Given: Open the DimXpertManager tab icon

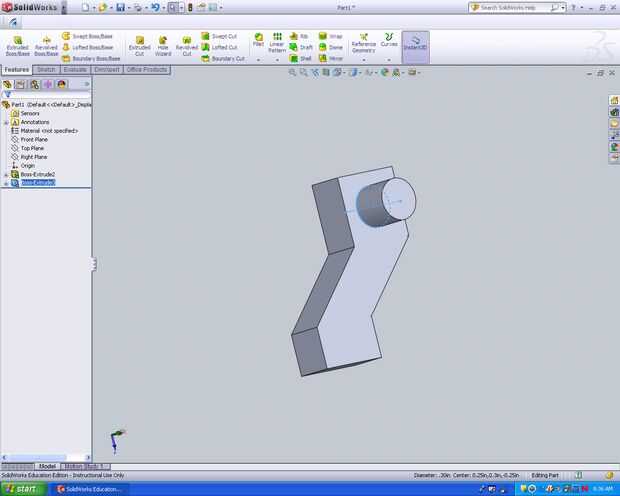Looking at the screenshot, I should pos(48,84).
